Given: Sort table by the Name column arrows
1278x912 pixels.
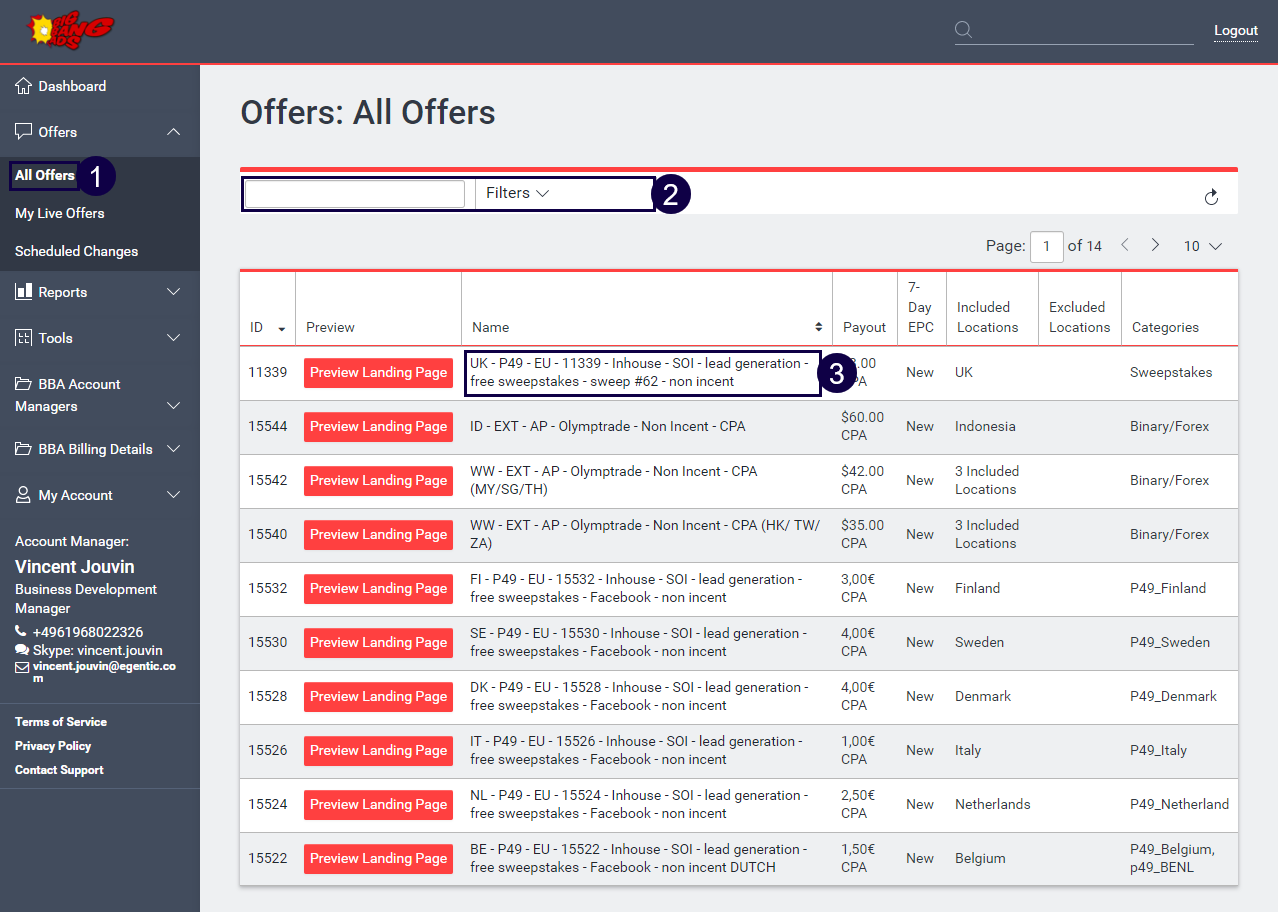Looking at the screenshot, I should click(819, 327).
